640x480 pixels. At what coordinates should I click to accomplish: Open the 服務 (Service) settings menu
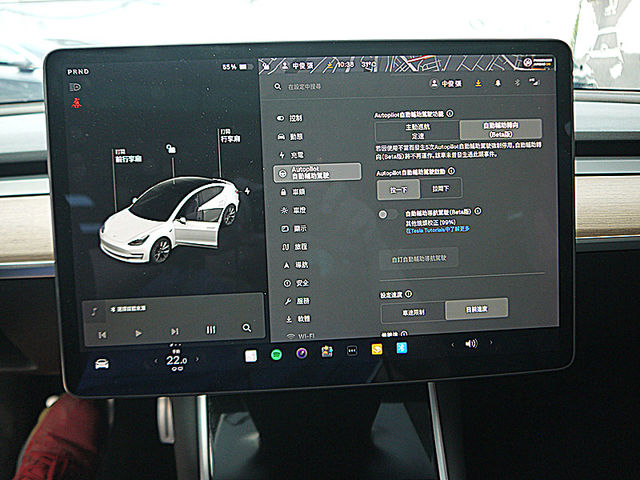point(297,301)
